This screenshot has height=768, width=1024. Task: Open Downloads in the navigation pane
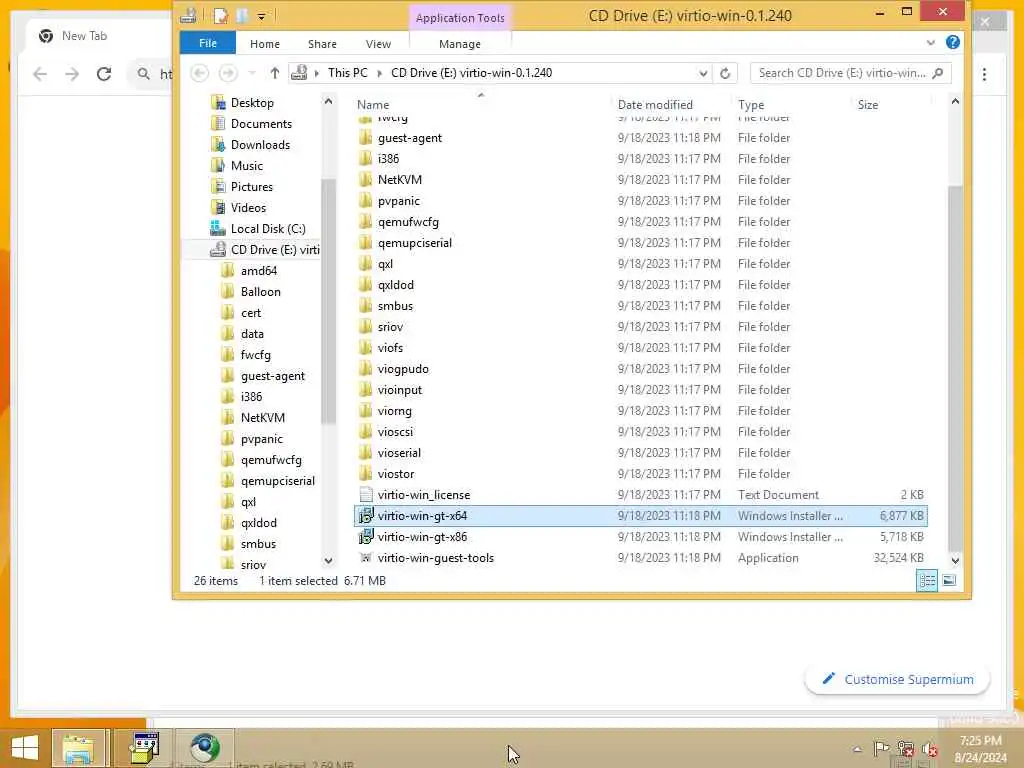pos(260,144)
